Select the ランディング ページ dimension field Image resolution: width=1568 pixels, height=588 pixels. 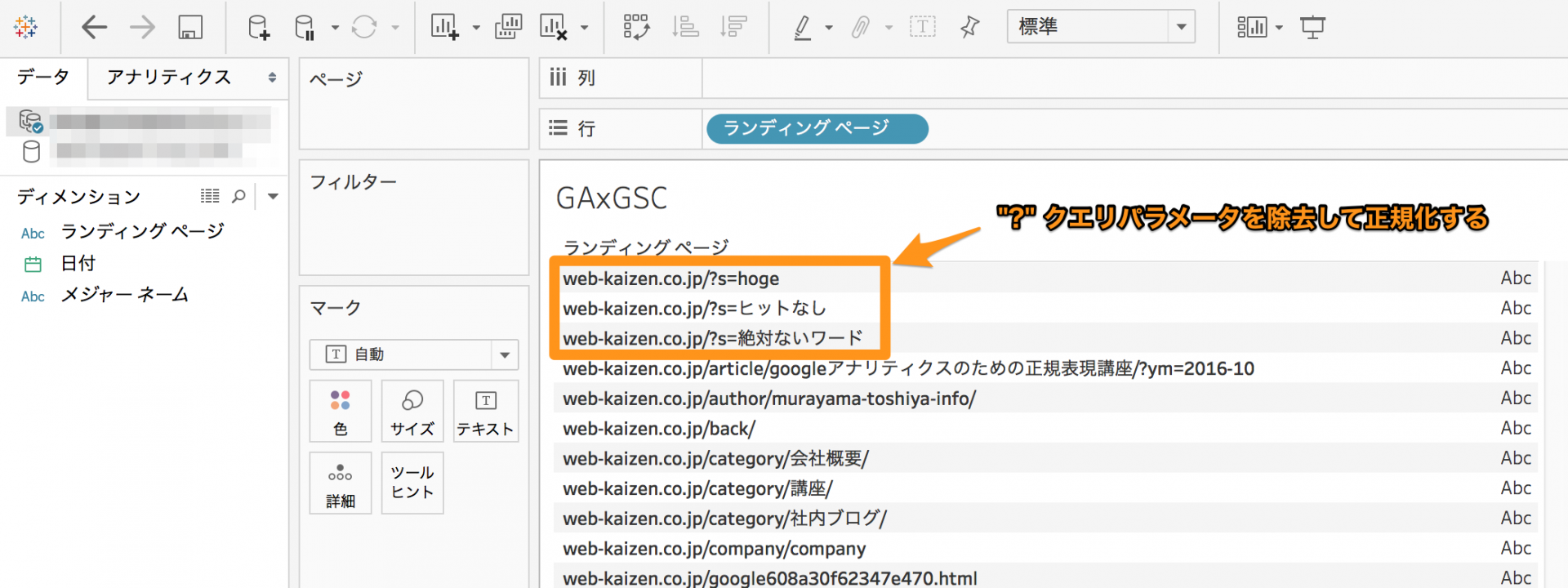click(143, 232)
